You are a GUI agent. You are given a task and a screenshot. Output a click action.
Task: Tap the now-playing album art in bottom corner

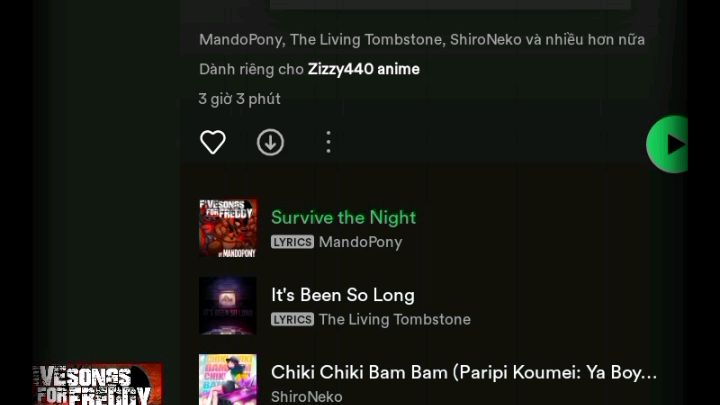point(98,385)
